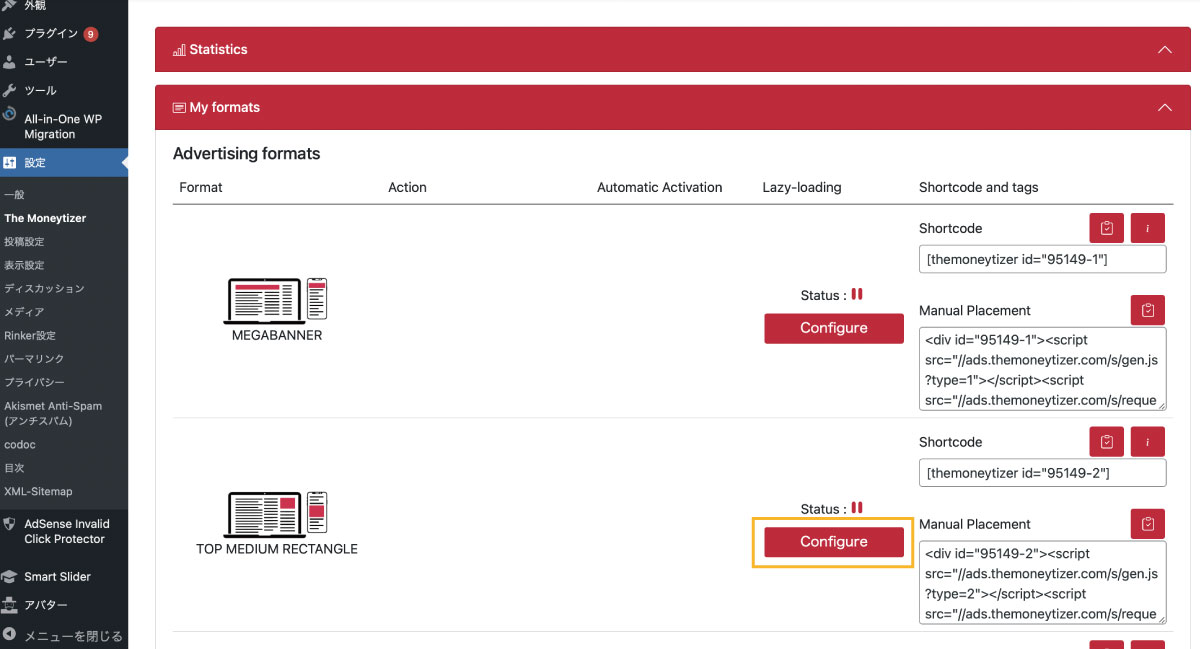
Task: Click the "Advertising formats" heading
Action: (247, 154)
